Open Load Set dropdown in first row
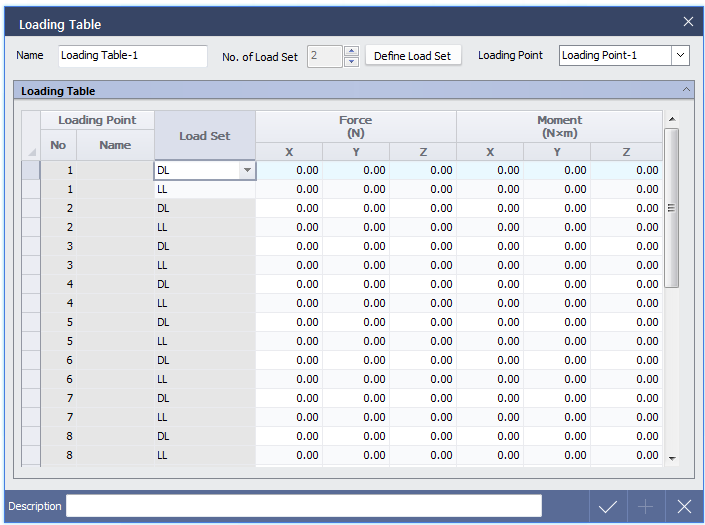The image size is (705, 525). pyautogui.click(x=246, y=171)
